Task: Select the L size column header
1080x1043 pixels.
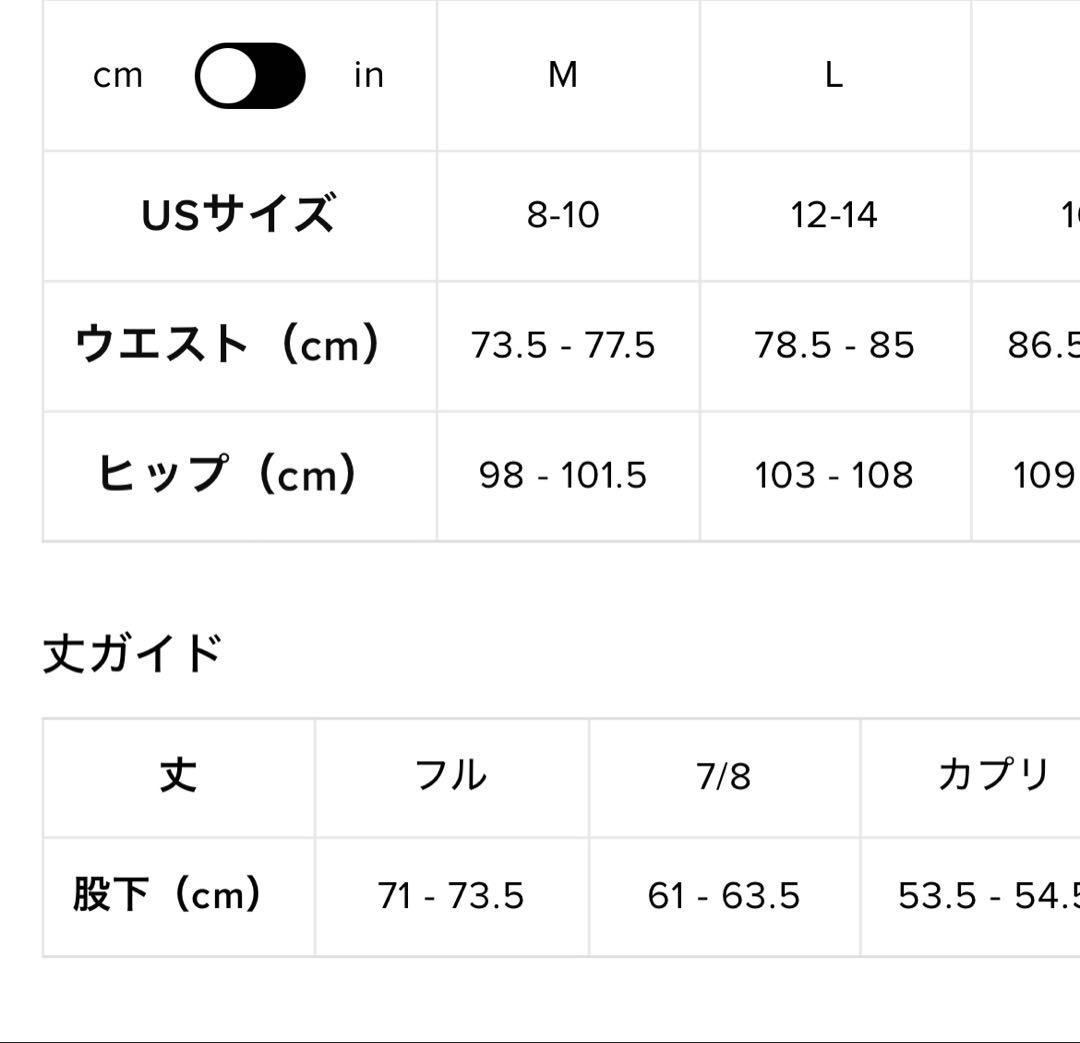Action: coord(834,74)
